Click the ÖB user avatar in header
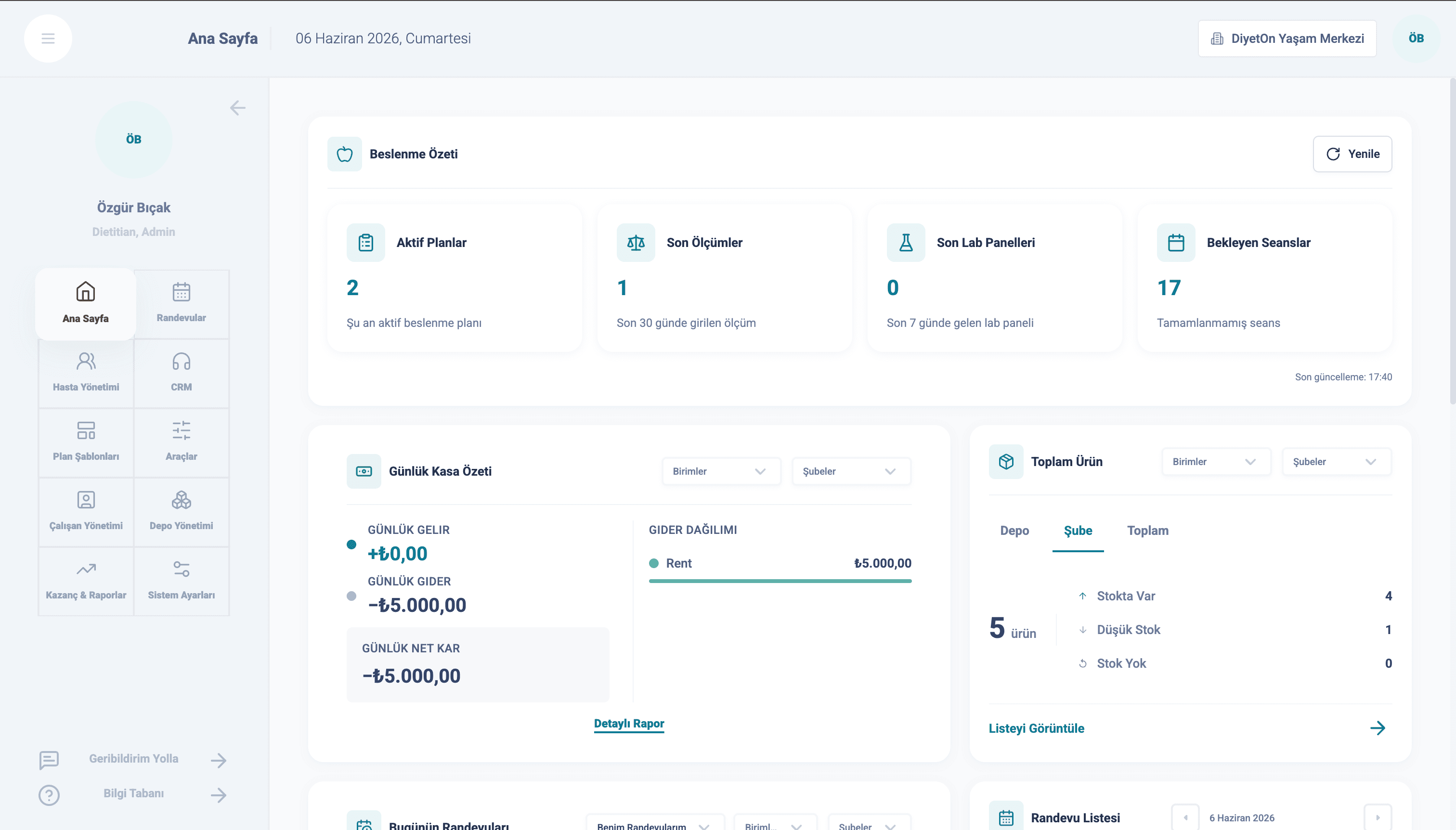Screen dimensions: 1456x830 pos(1416,38)
